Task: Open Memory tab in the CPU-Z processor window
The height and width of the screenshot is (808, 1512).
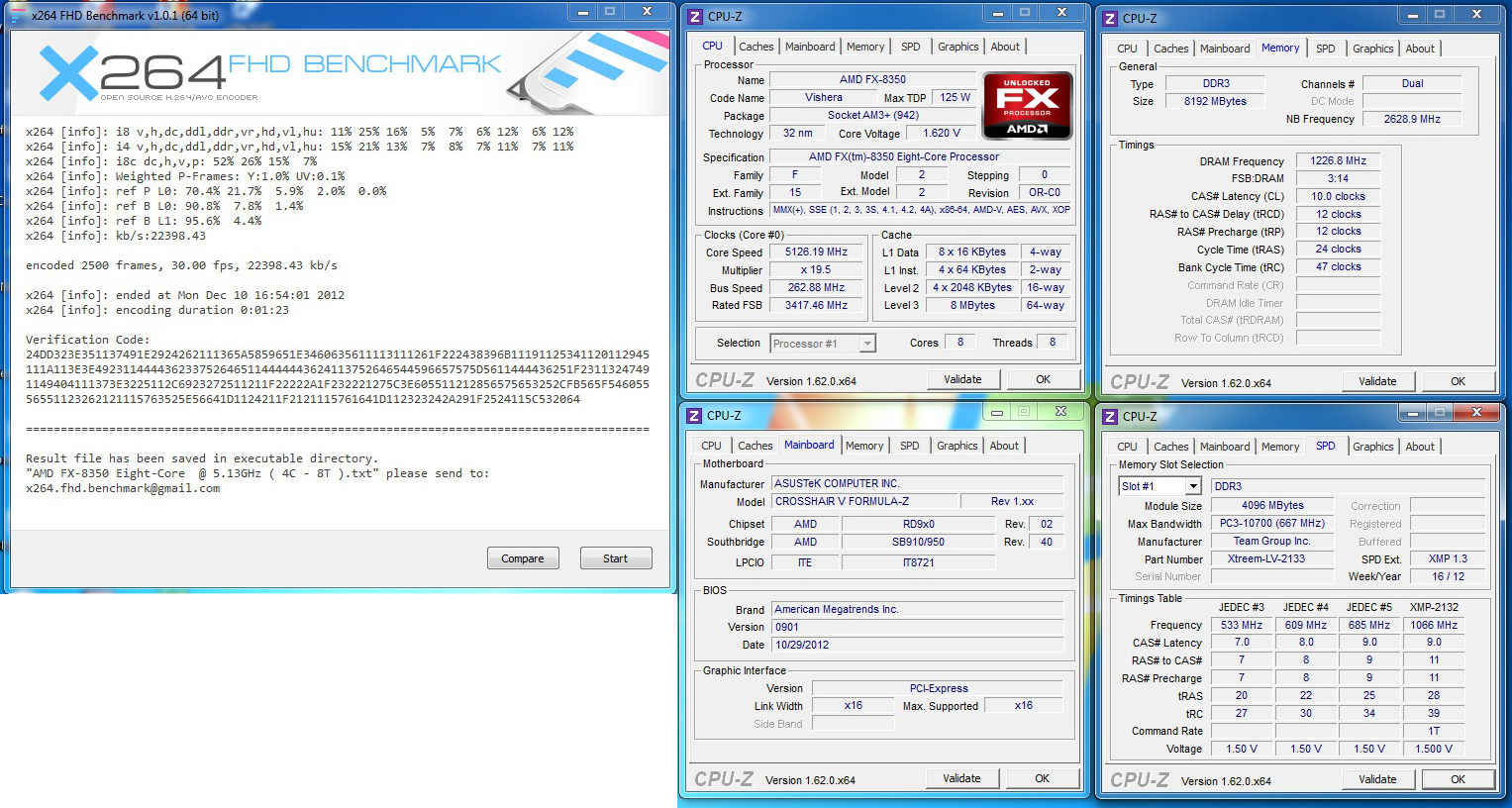Action: click(x=865, y=47)
